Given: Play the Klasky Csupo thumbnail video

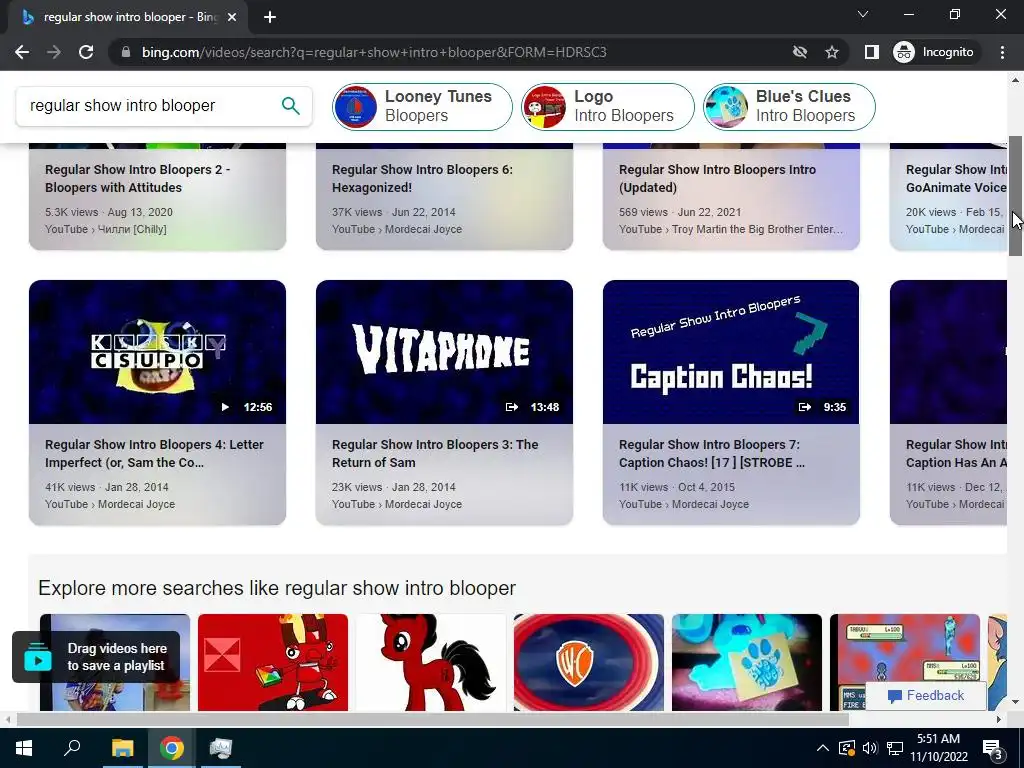Looking at the screenshot, I should coord(157,352).
